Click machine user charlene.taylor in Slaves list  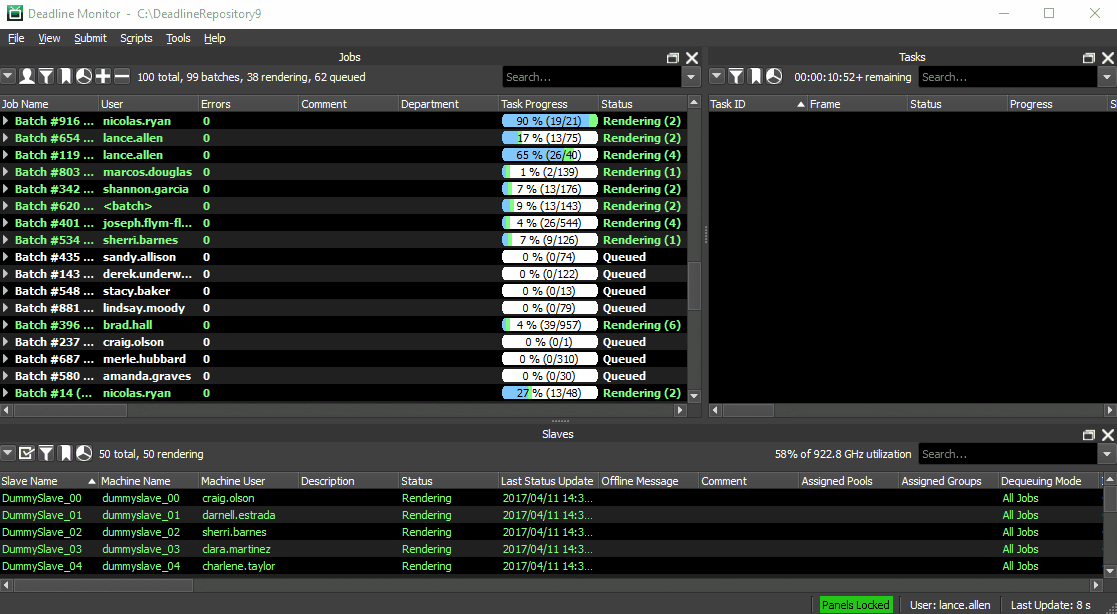239,566
